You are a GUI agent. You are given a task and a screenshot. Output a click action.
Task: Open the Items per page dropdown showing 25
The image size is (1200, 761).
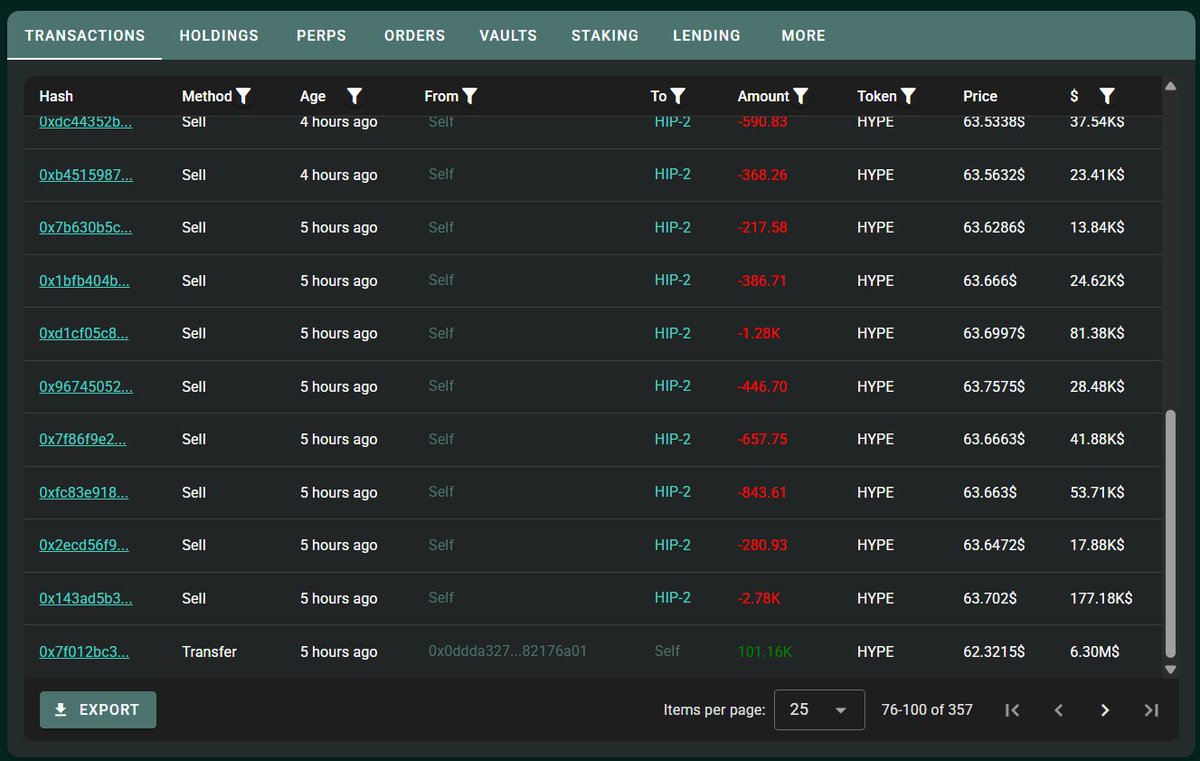819,710
